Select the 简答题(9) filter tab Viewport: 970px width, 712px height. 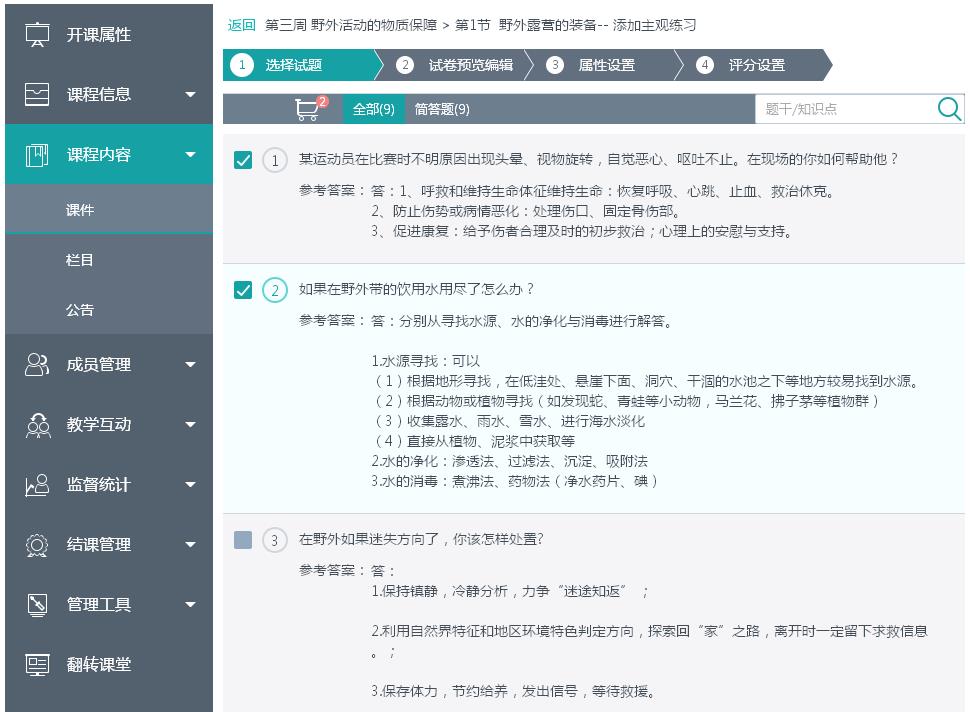(x=442, y=109)
